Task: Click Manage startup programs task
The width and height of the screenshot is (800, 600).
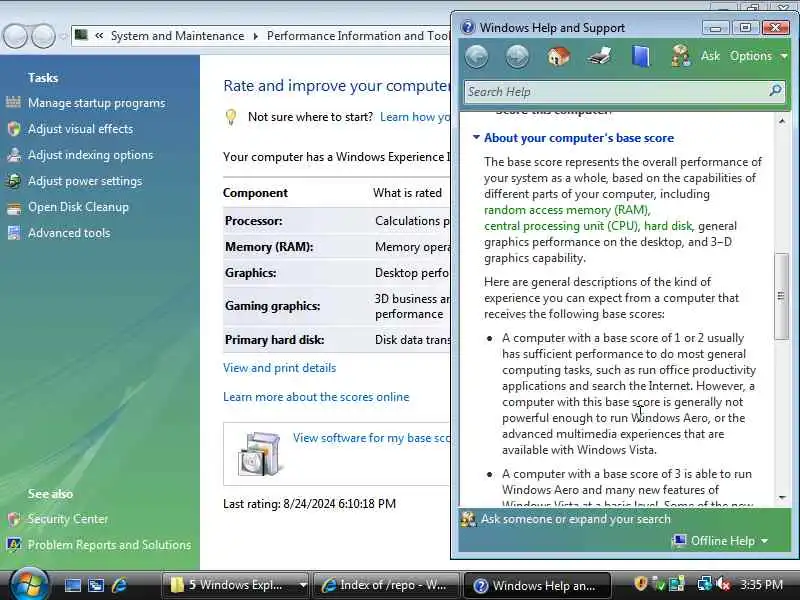Action: point(96,103)
